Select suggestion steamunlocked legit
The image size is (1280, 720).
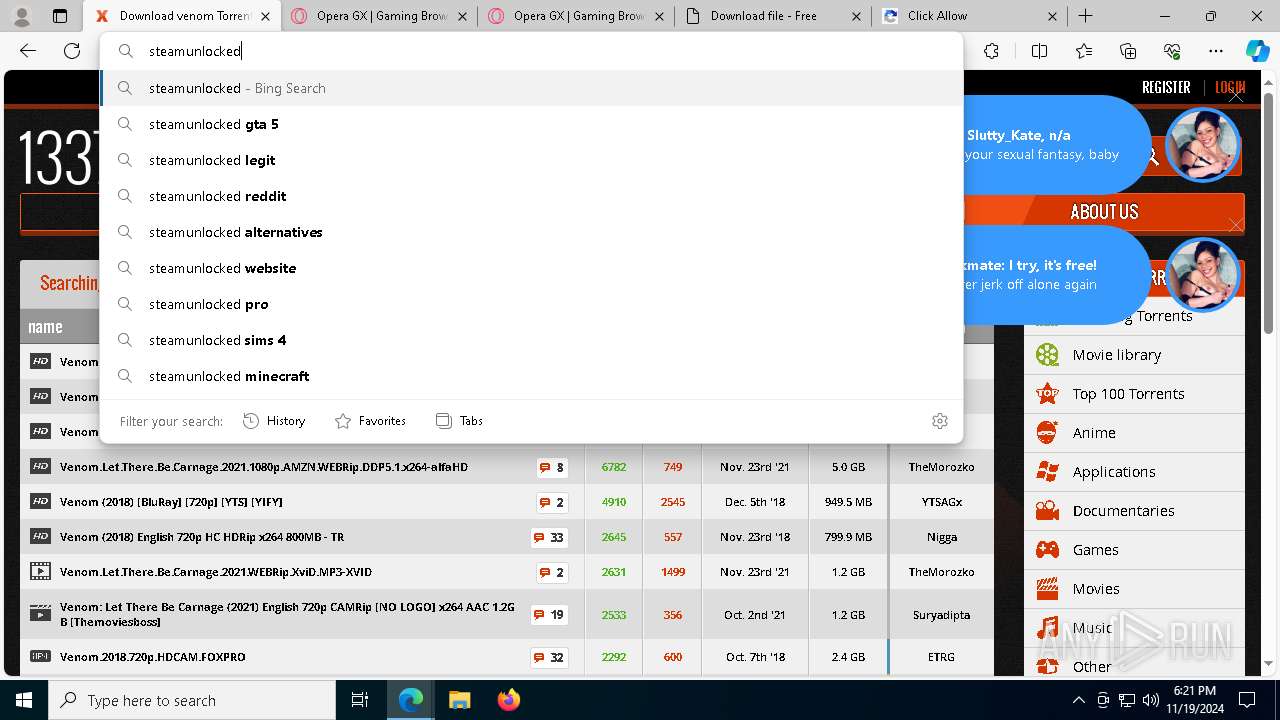point(531,160)
